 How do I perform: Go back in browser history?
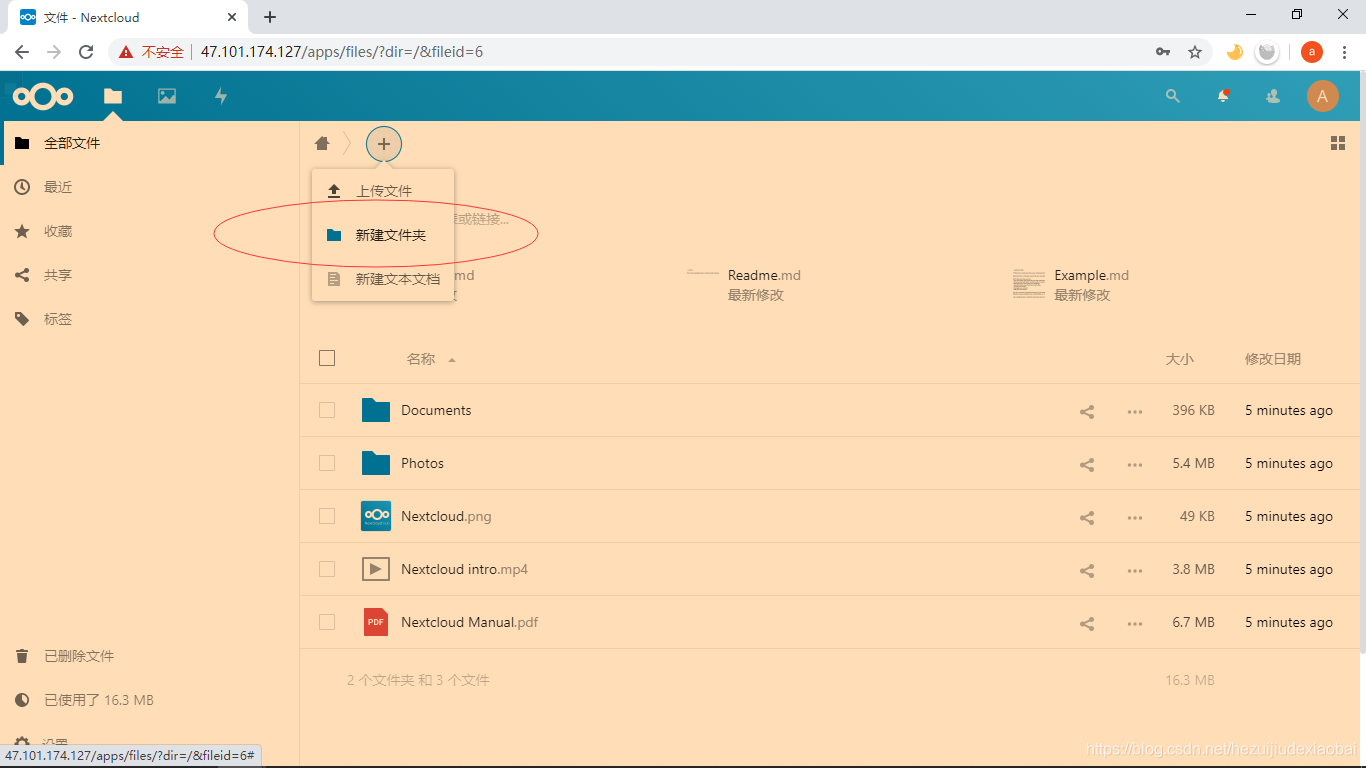click(22, 52)
